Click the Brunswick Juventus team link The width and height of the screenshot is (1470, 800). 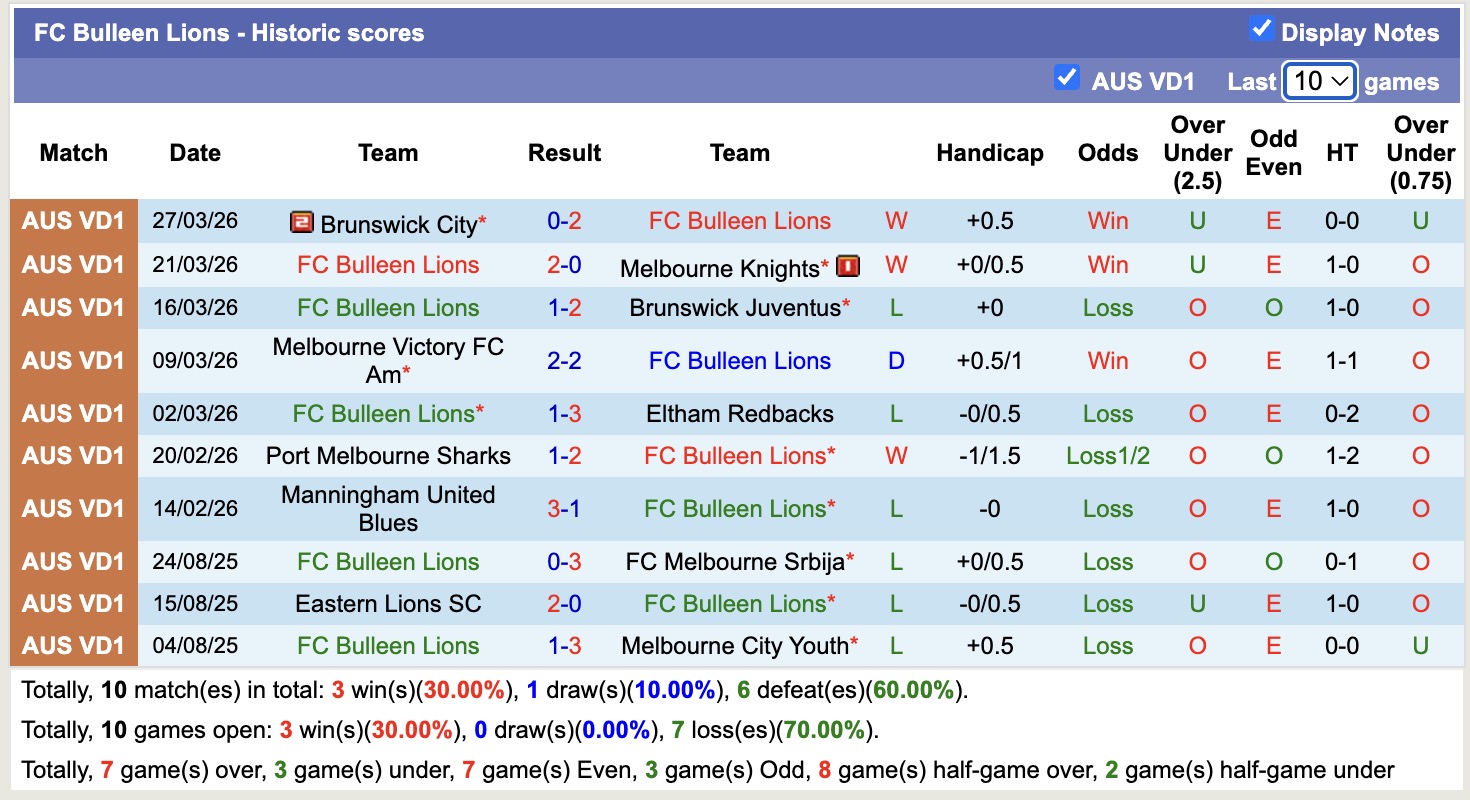click(x=736, y=308)
